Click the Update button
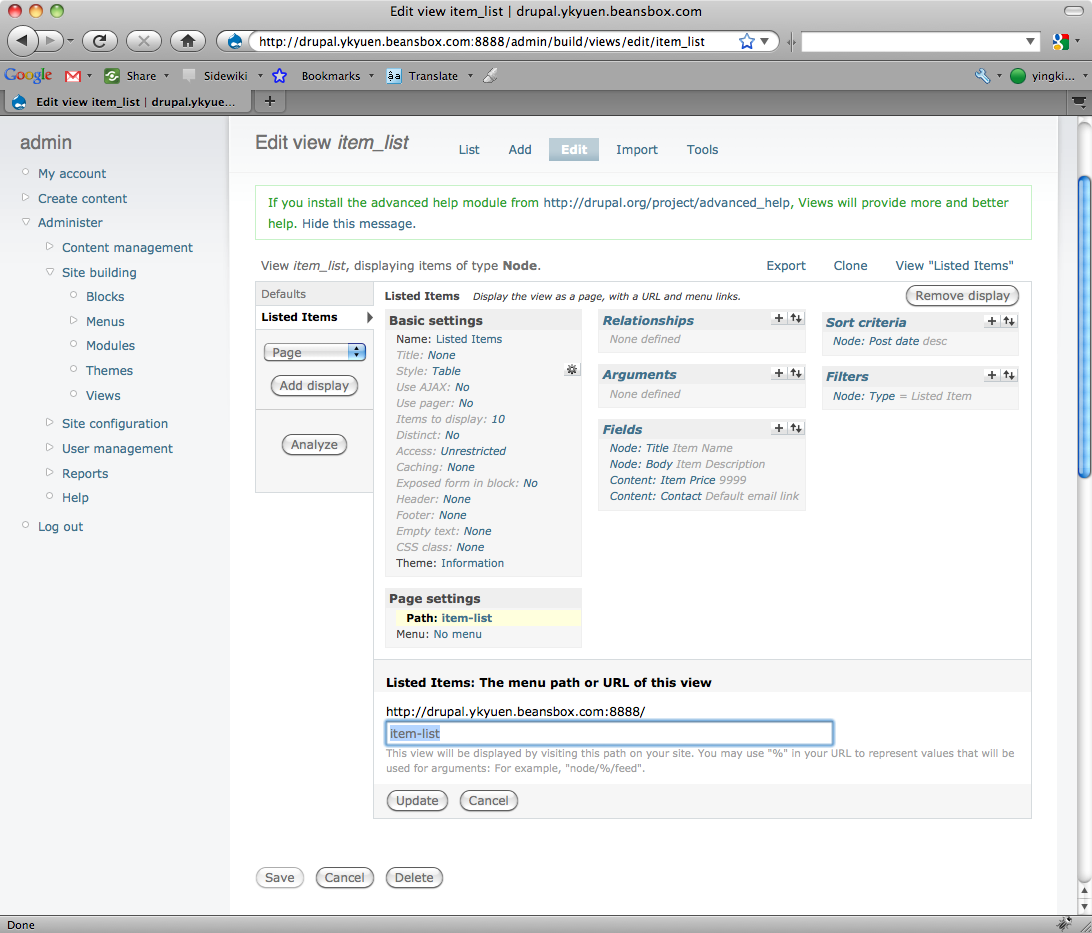 [x=417, y=800]
